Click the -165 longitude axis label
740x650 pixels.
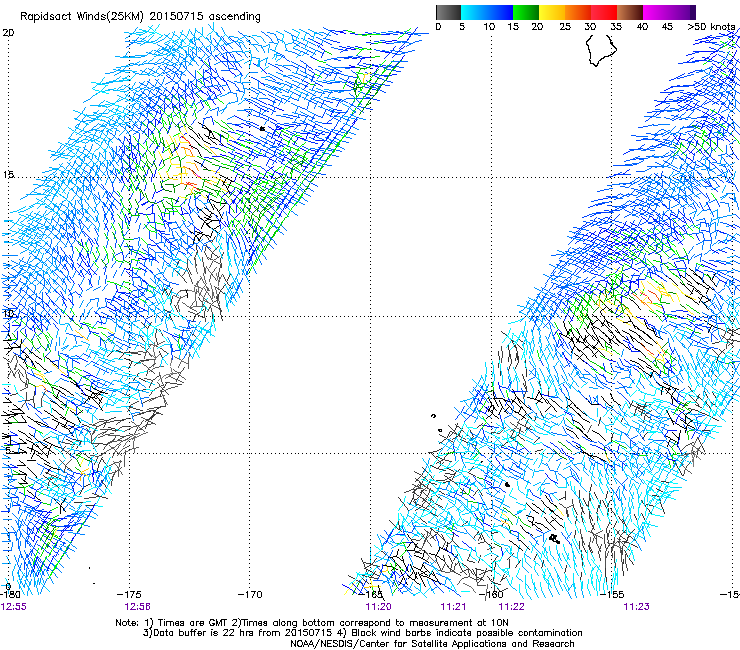click(x=370, y=594)
